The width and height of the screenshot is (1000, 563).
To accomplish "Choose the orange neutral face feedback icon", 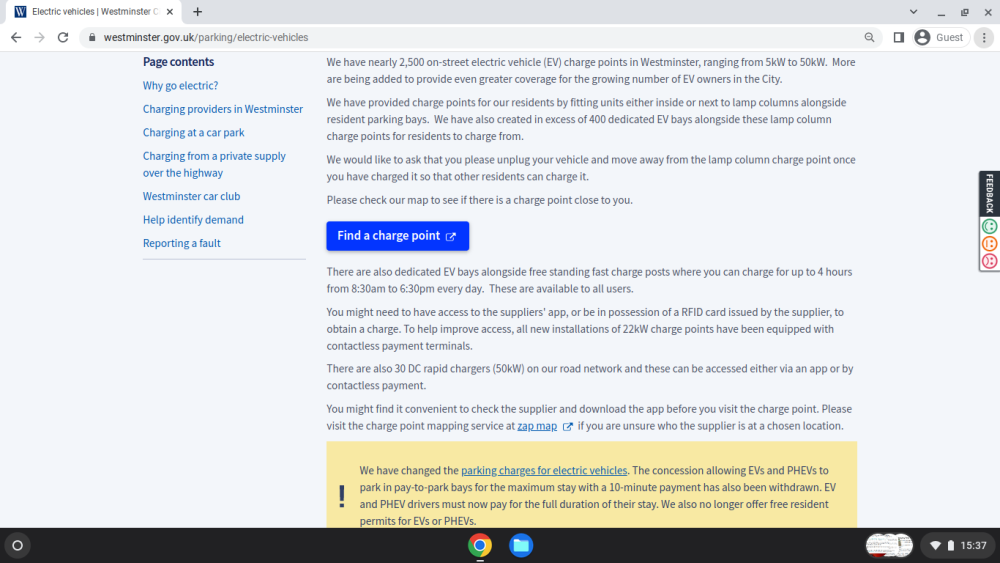I will [990, 244].
